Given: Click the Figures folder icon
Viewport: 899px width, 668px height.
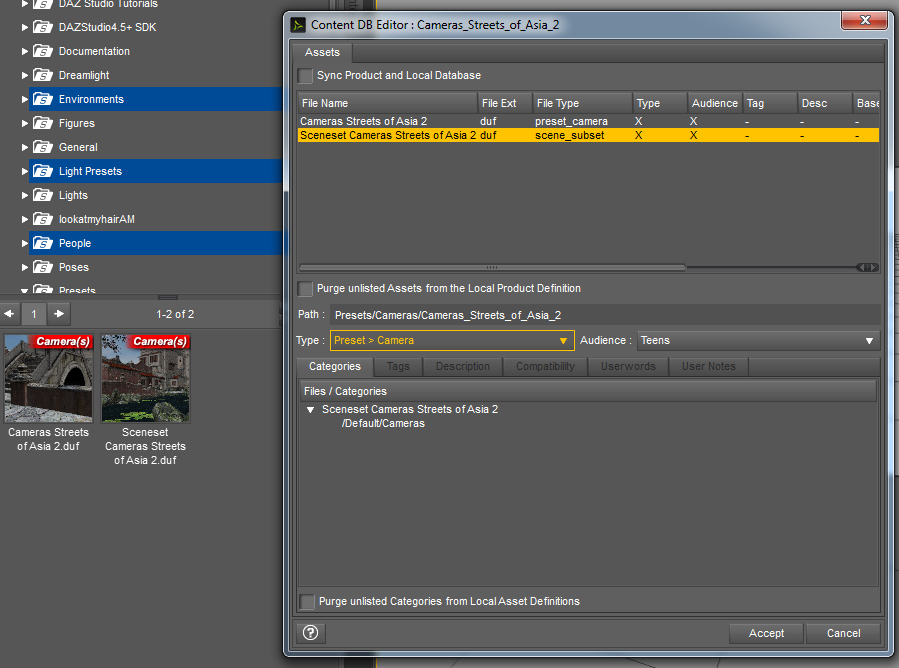Looking at the screenshot, I should (x=43, y=123).
